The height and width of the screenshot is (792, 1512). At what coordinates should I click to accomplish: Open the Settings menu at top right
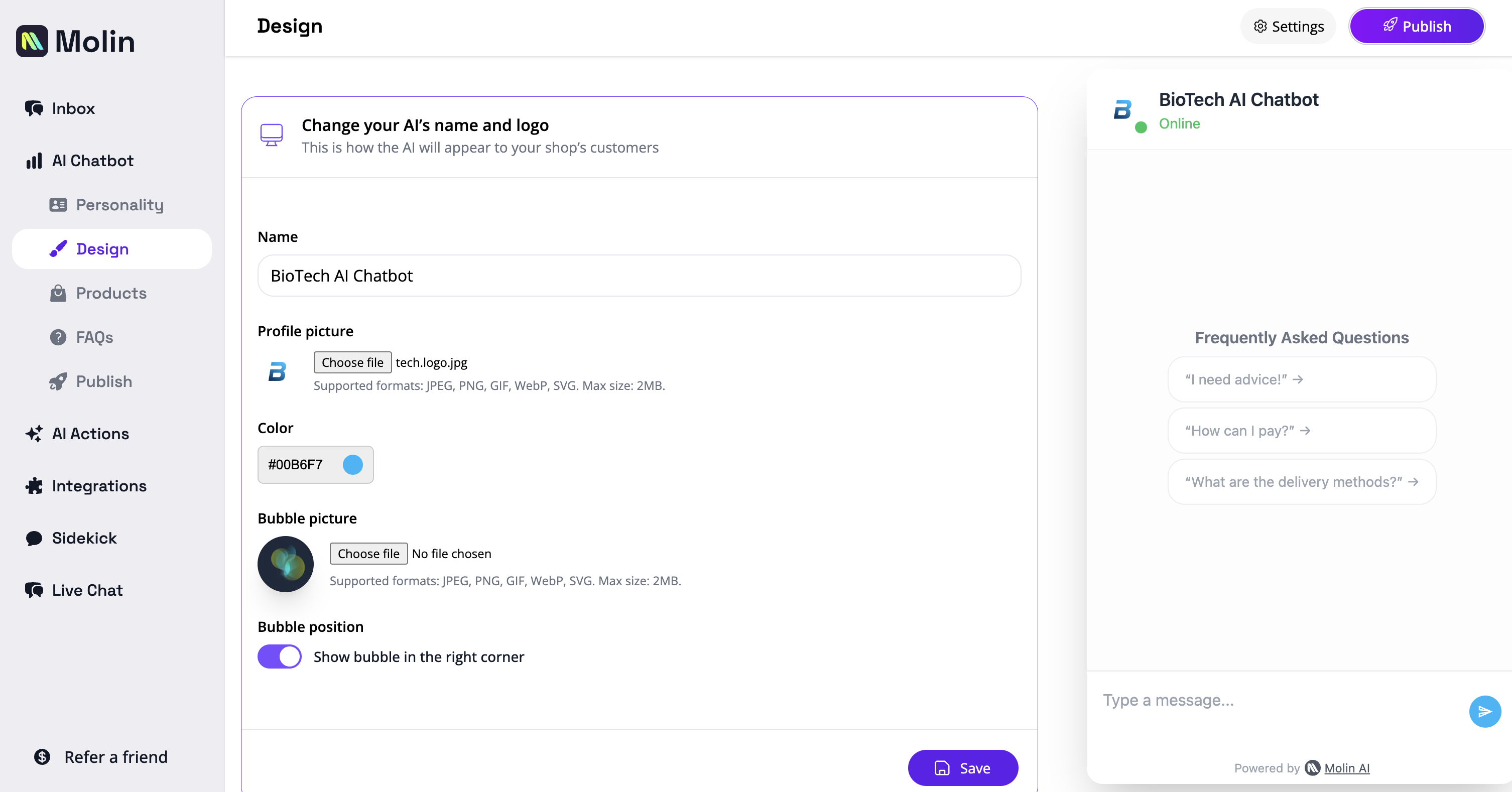[1288, 26]
